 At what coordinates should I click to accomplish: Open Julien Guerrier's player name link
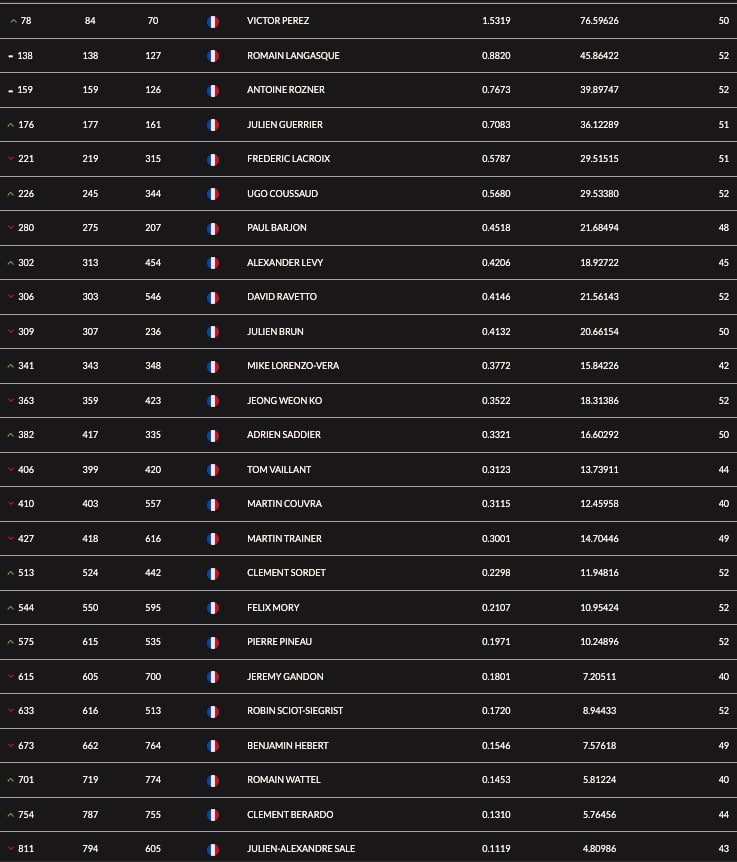pos(285,125)
